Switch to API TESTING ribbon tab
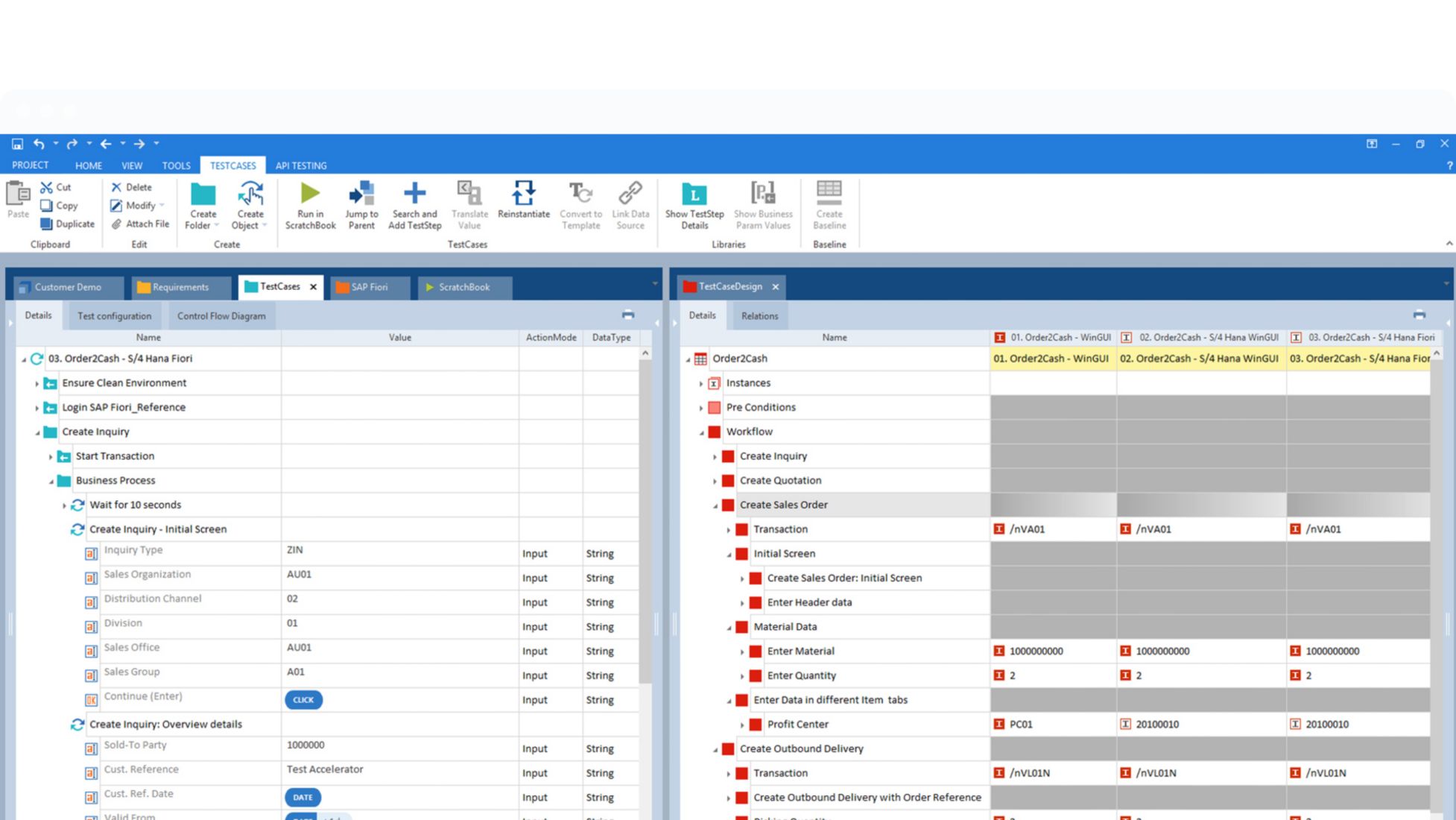1456x820 pixels. [x=301, y=165]
